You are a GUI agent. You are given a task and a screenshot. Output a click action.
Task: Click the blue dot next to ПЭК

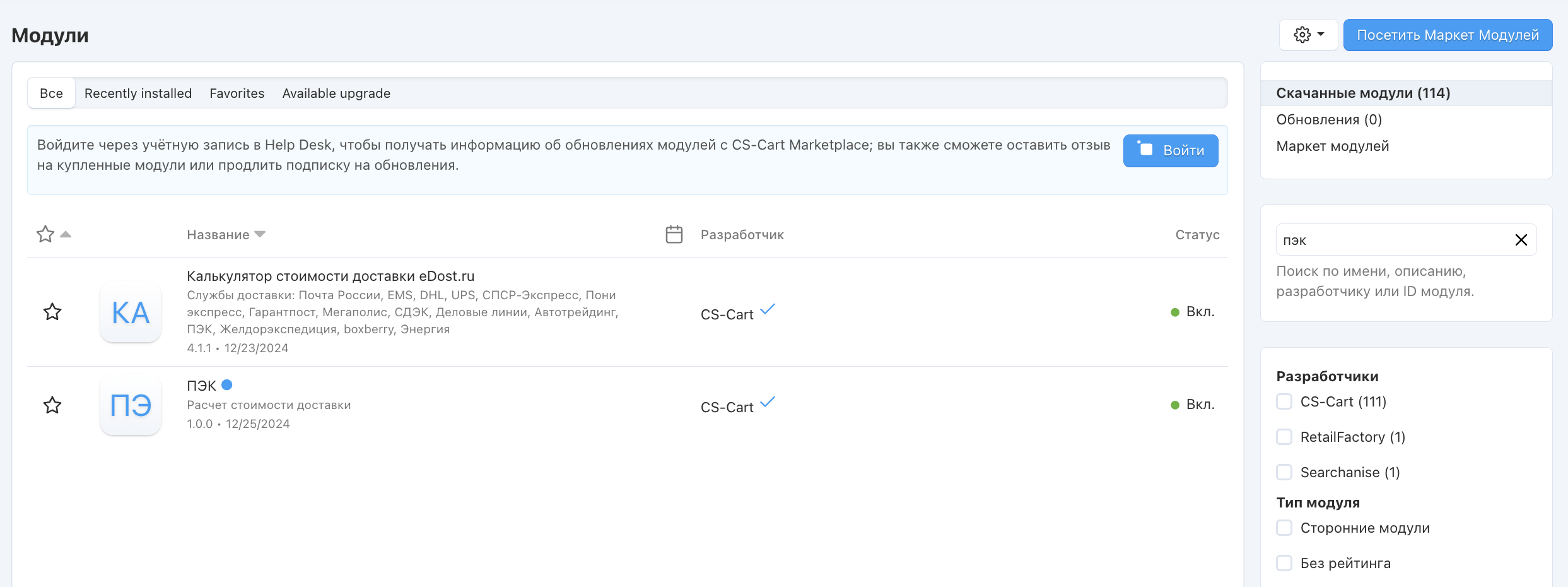227,384
